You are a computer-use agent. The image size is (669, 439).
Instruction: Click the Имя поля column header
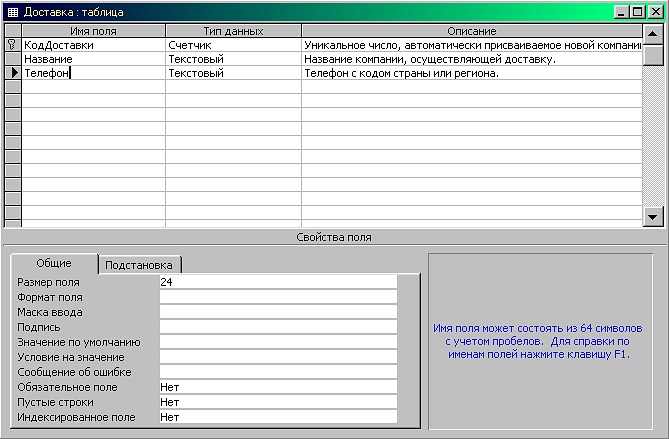tap(93, 31)
